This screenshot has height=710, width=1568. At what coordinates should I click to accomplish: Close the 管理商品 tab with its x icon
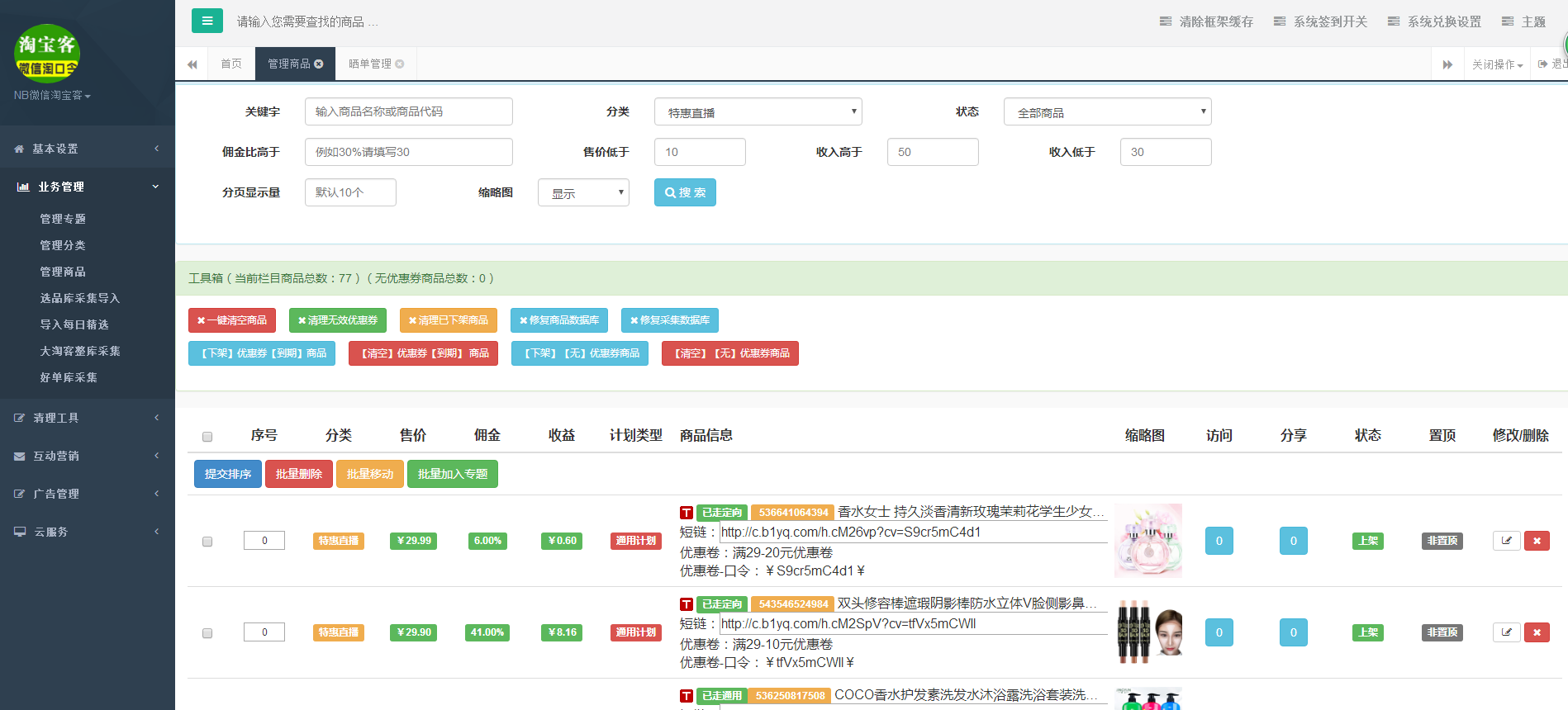[319, 64]
